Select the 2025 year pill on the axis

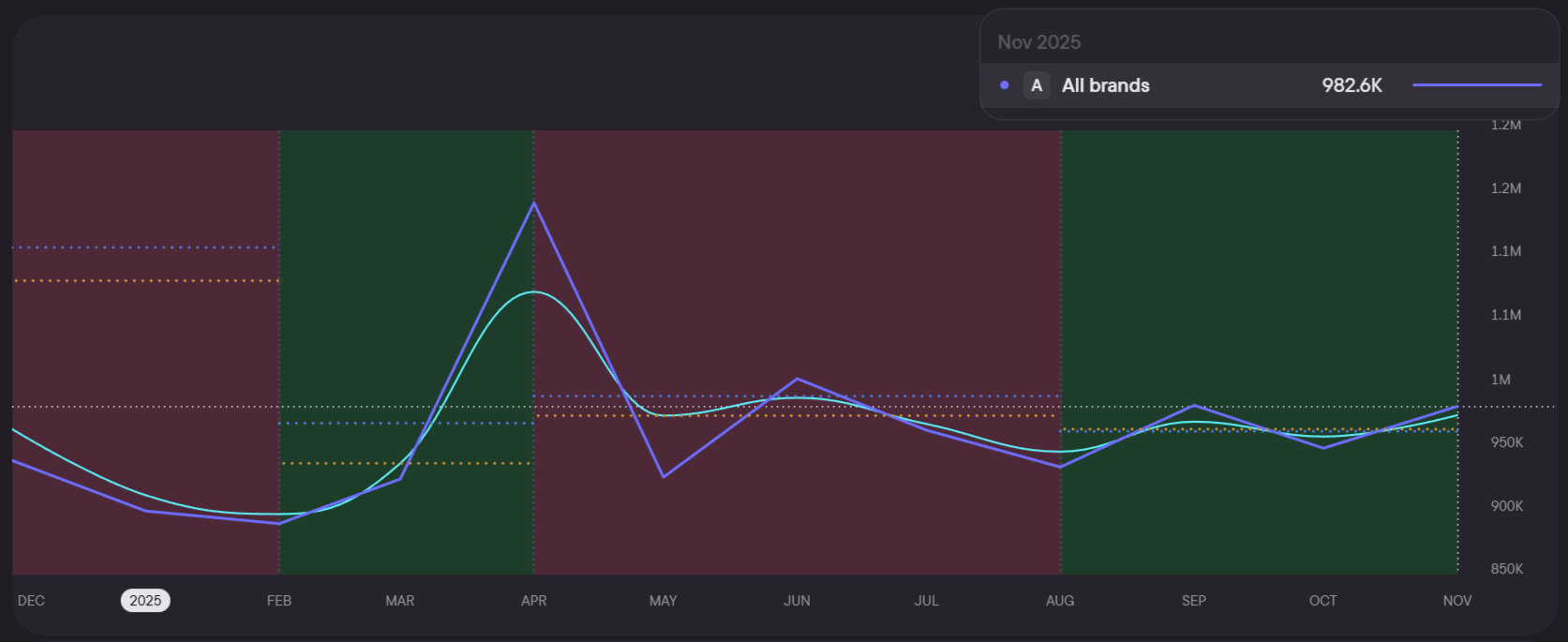145,601
